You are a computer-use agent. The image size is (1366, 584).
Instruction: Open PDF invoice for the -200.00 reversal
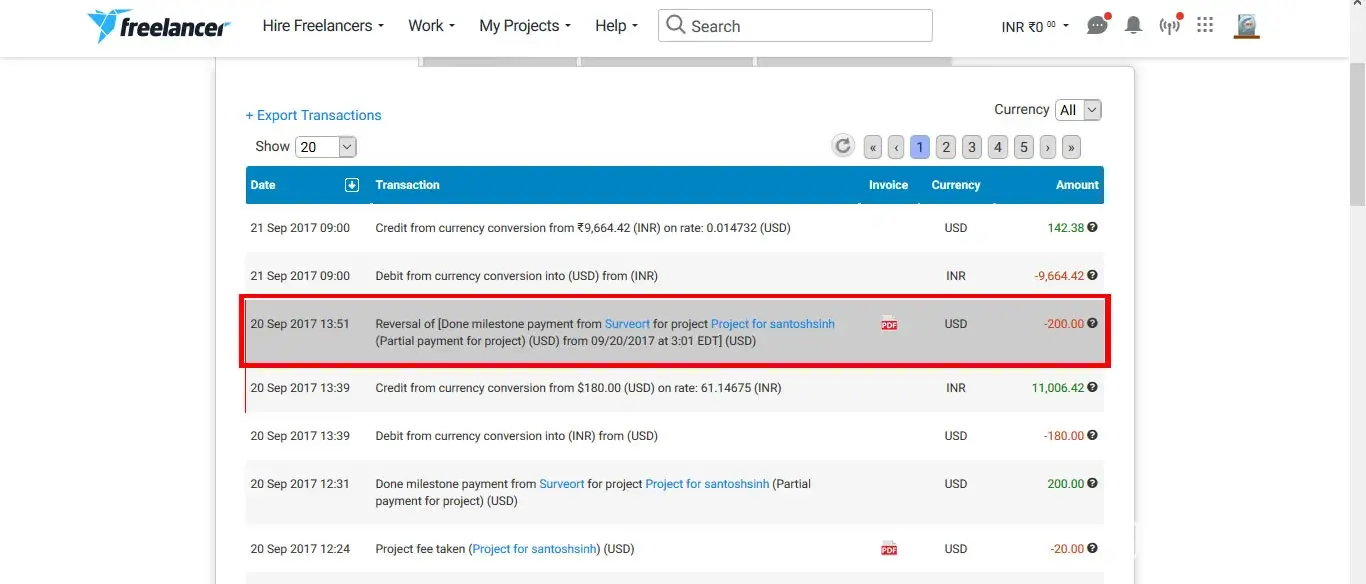click(x=888, y=324)
